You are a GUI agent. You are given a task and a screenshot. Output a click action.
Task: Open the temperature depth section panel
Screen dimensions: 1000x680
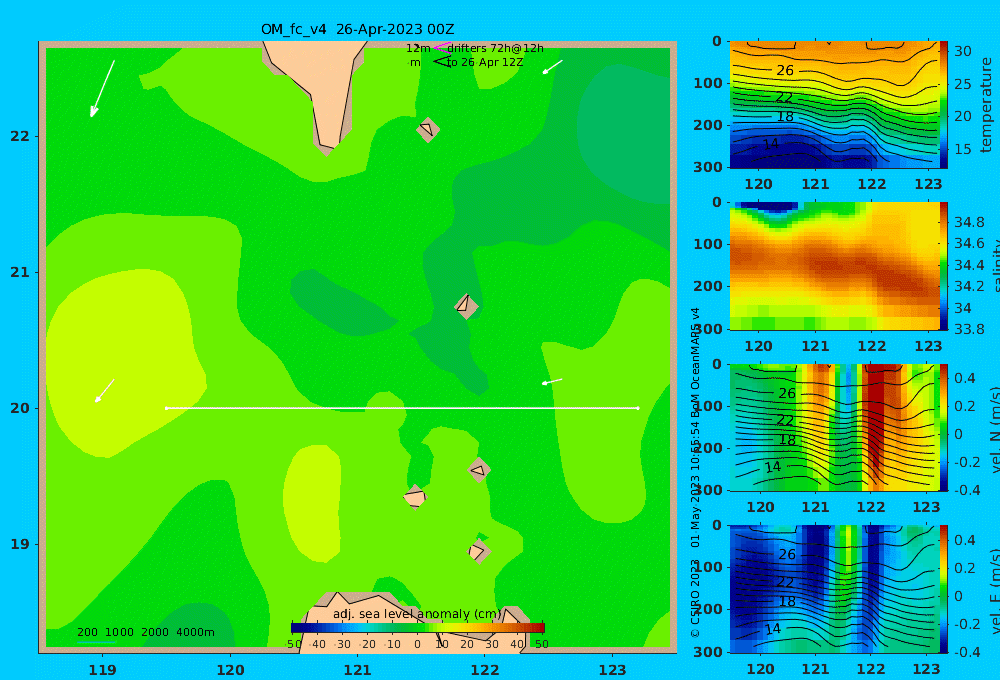tap(834, 105)
